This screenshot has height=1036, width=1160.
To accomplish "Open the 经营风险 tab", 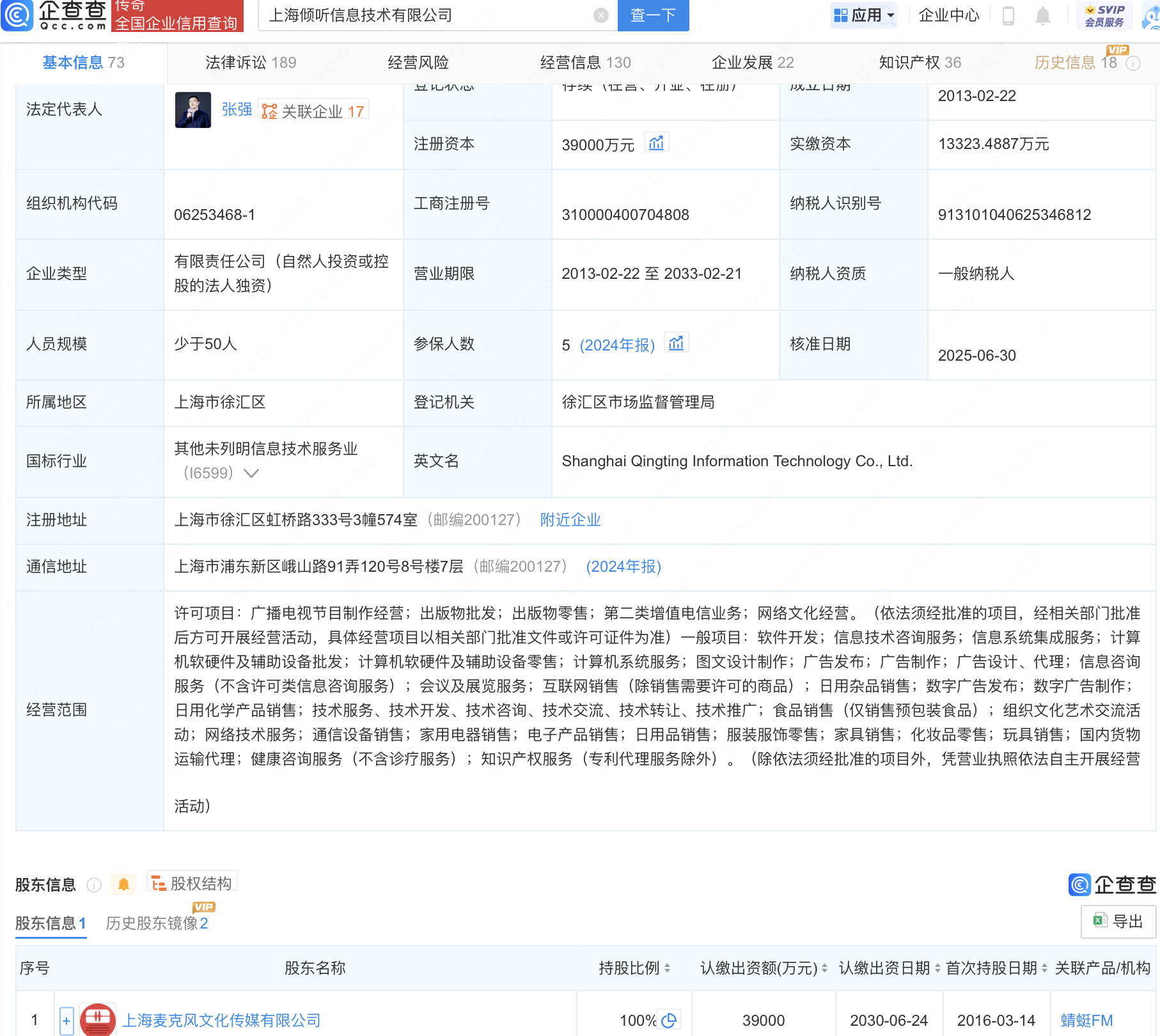I will click(x=418, y=63).
